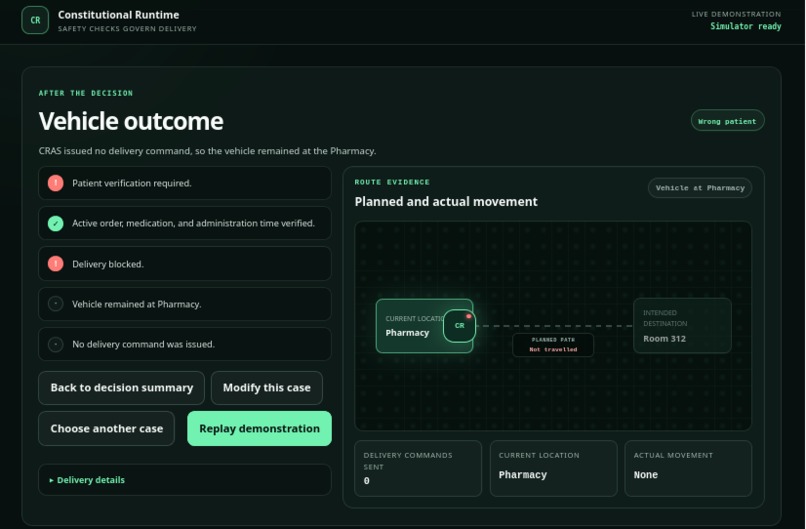Click the dot icon beside No delivery command was issued
This screenshot has width=806, height=529.
(56, 344)
